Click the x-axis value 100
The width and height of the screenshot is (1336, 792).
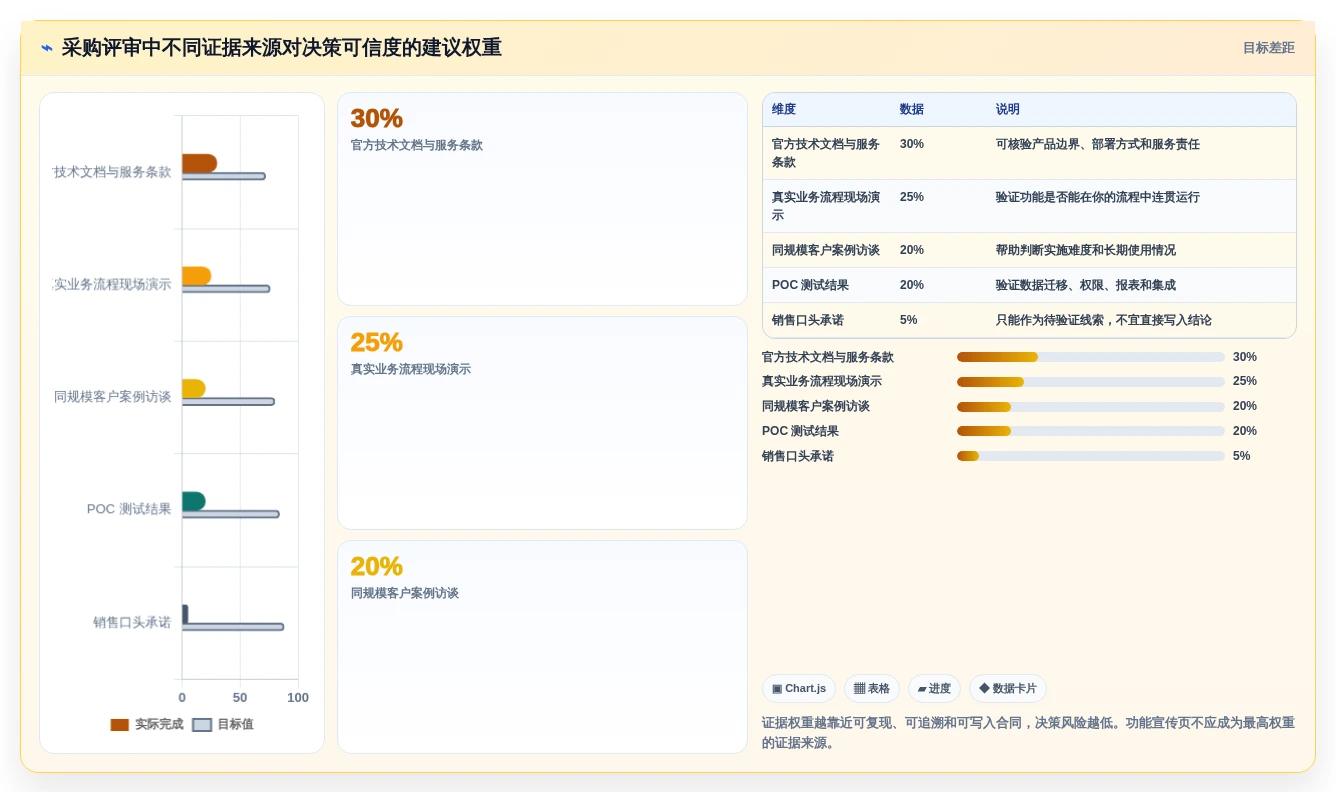pyautogui.click(x=298, y=698)
